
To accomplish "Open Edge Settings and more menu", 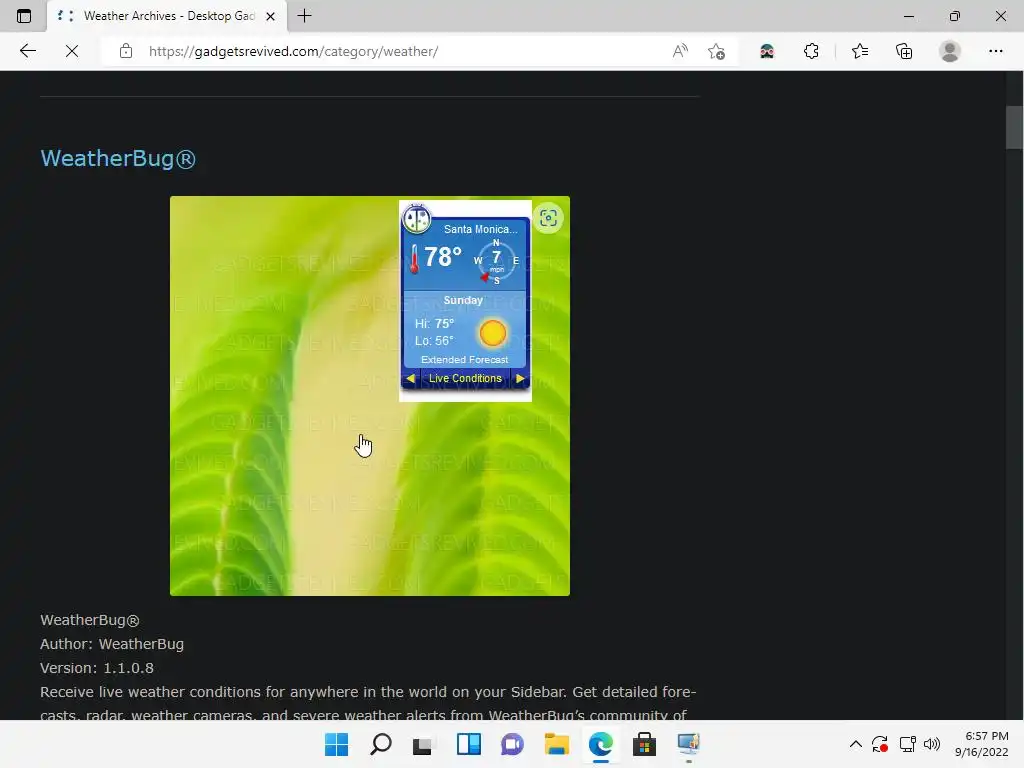I will [995, 51].
